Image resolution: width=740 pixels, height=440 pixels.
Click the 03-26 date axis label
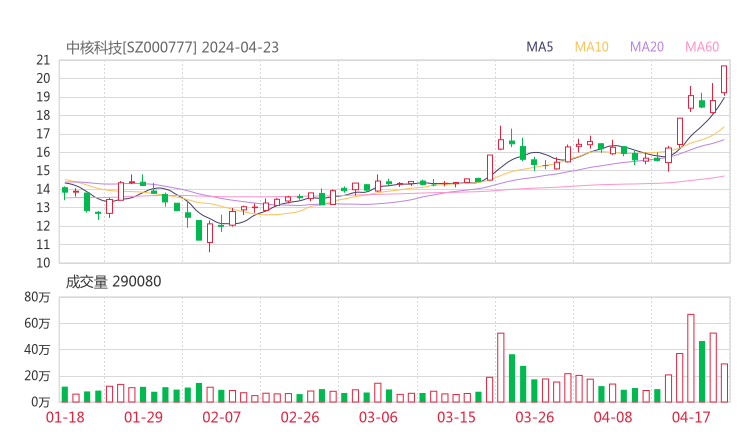[534, 417]
